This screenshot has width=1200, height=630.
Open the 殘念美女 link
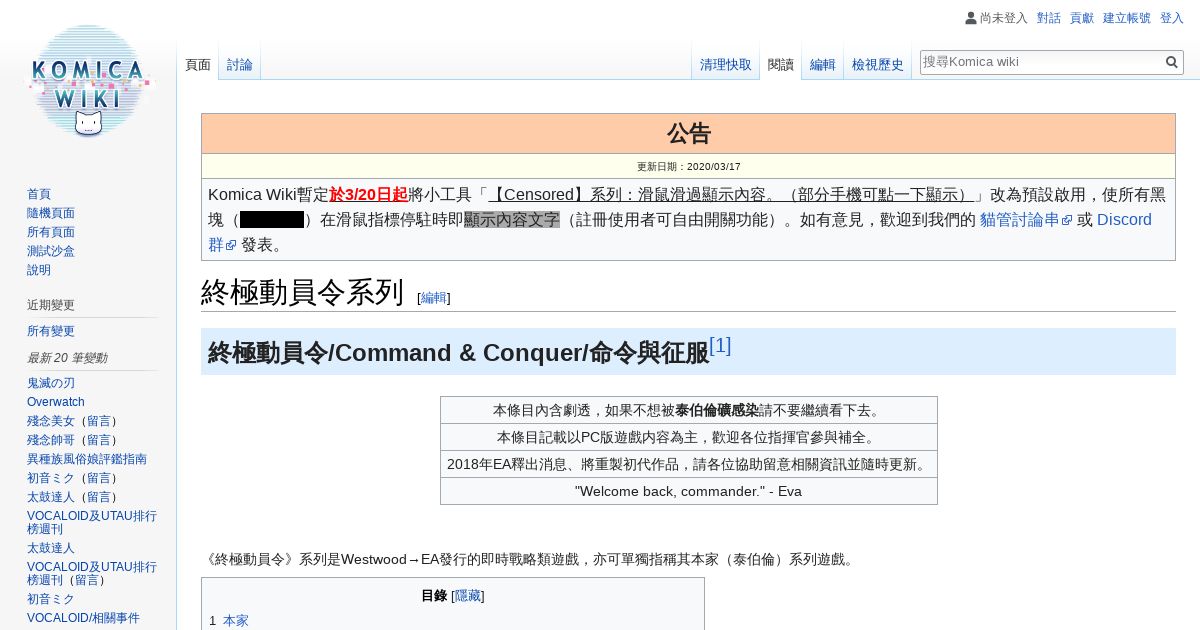(x=51, y=421)
